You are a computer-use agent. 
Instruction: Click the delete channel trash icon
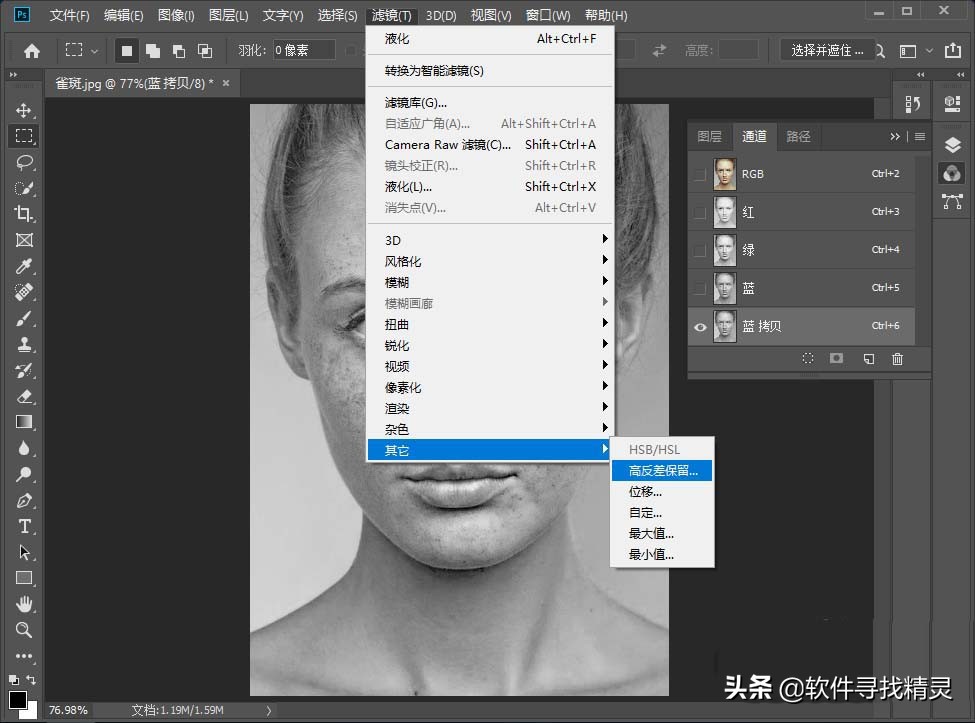tap(897, 359)
